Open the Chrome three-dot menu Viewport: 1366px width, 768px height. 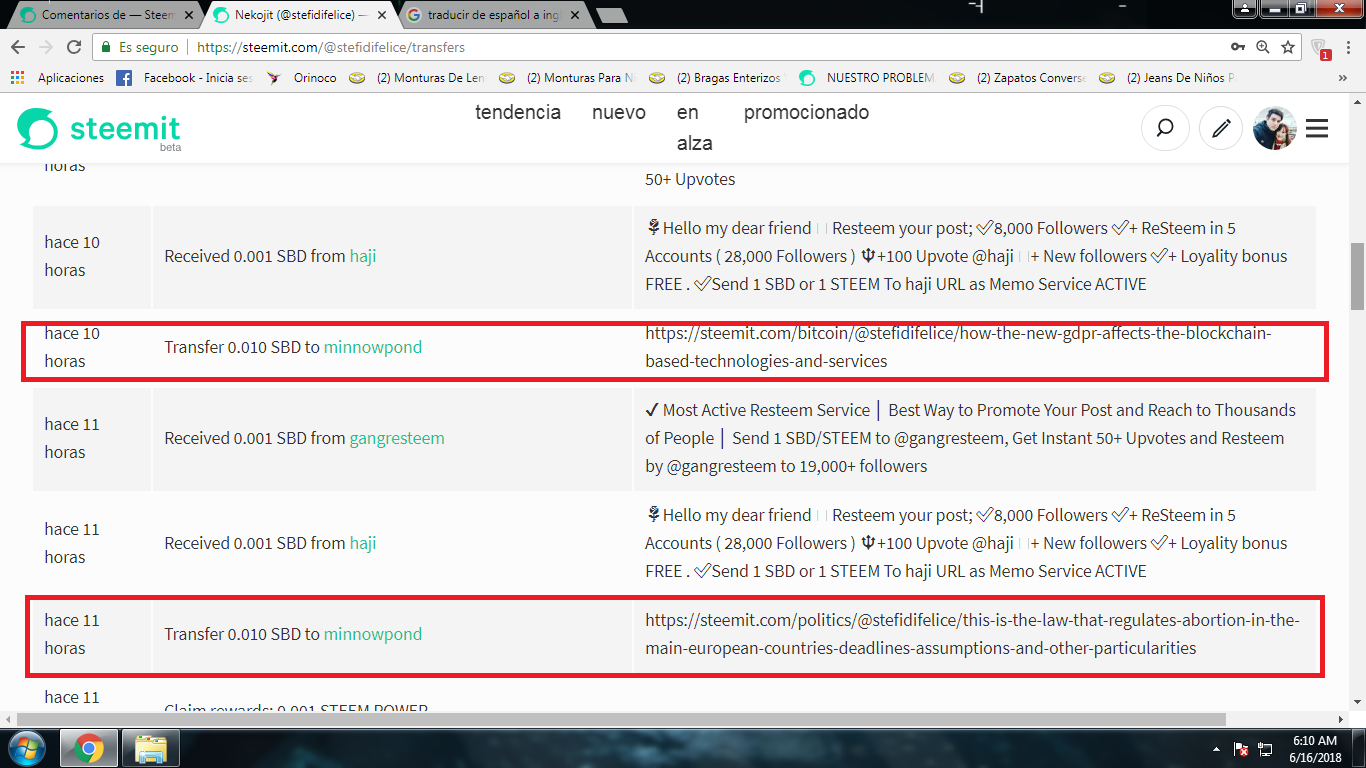pos(1349,47)
